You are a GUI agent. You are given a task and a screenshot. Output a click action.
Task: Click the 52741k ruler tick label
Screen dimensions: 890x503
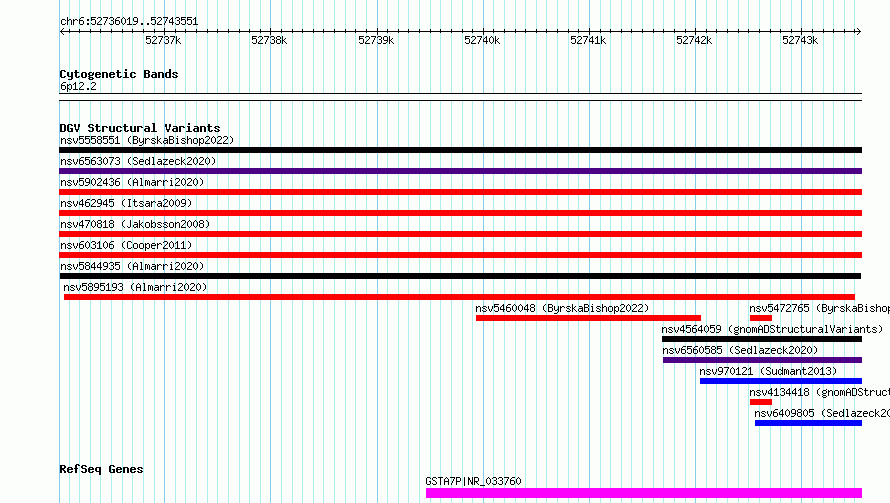pyautogui.click(x=588, y=40)
